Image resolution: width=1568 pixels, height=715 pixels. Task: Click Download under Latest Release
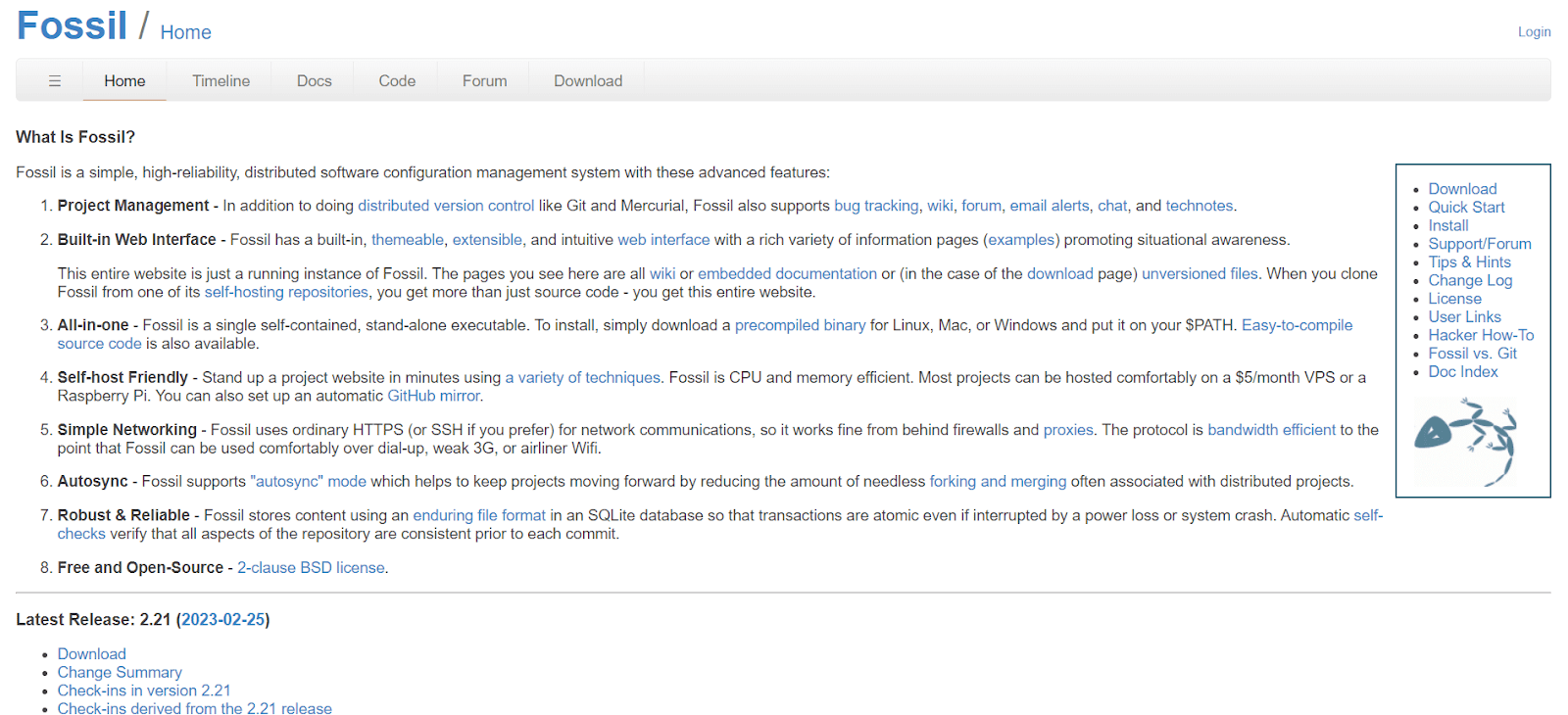91,654
